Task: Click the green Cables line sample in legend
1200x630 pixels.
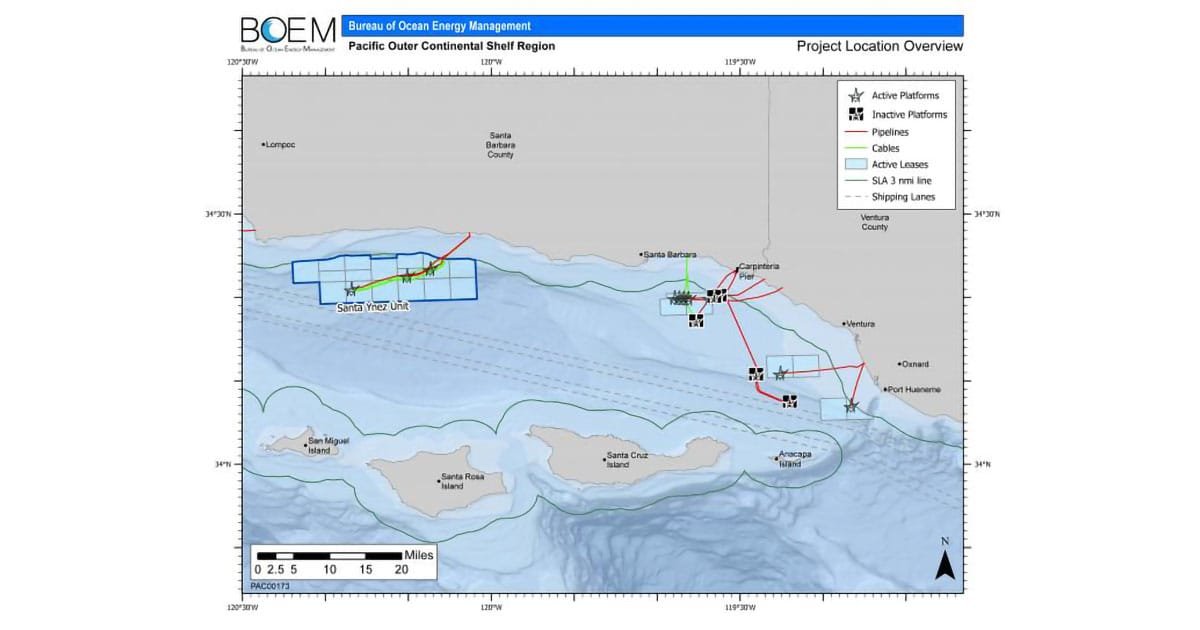Action: tap(855, 148)
